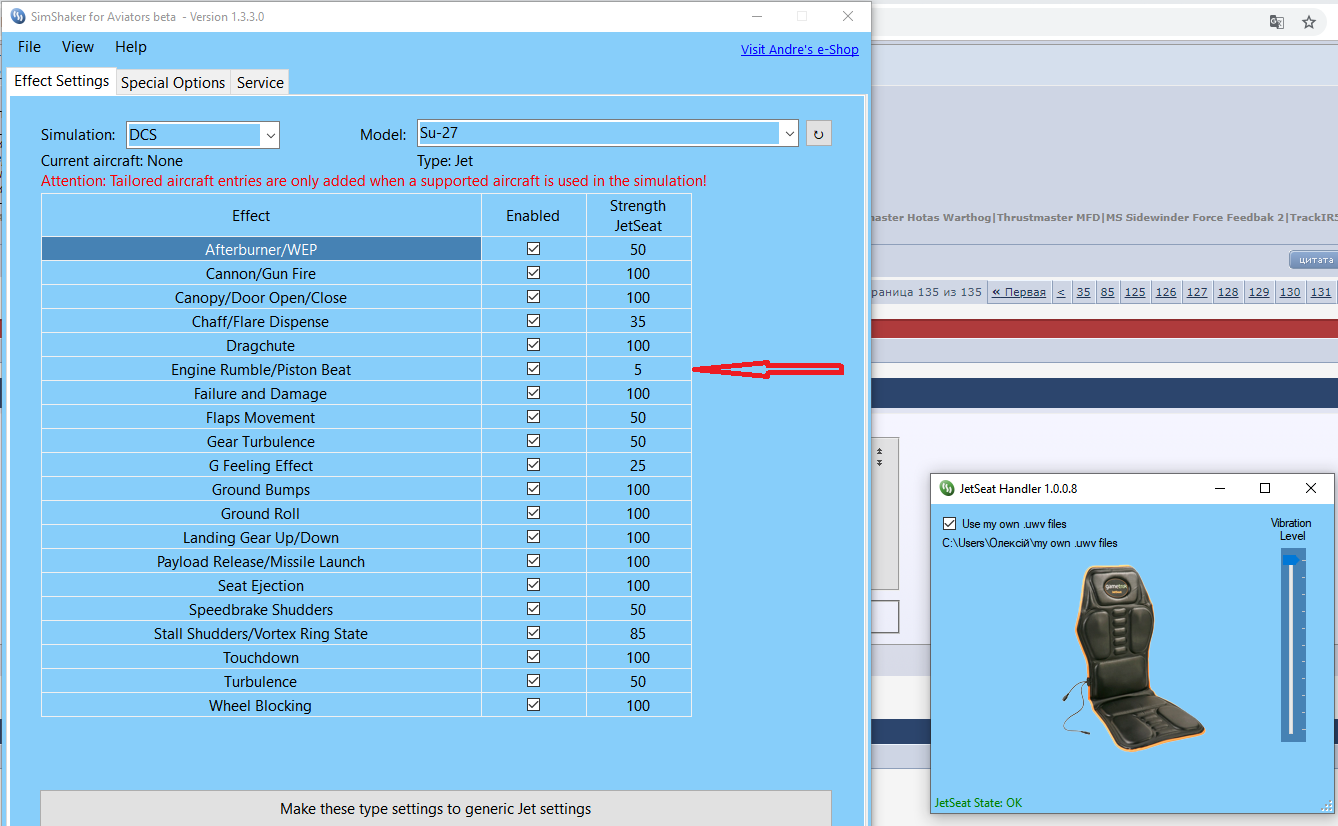Viewport: 1338px width, 826px height.
Task: Go to forum page 35 link
Action: click(1083, 292)
